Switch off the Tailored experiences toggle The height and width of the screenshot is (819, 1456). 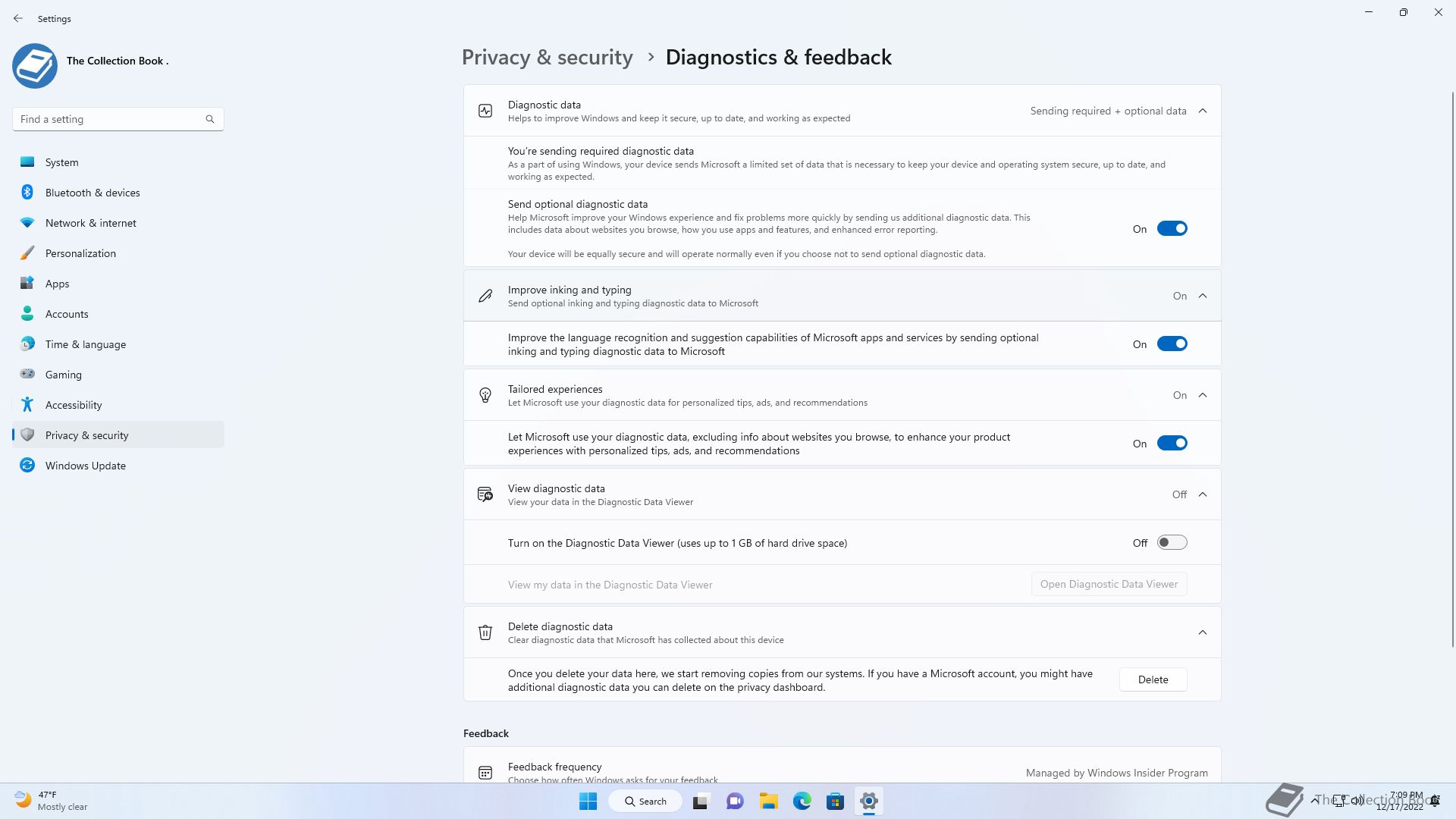click(1172, 443)
